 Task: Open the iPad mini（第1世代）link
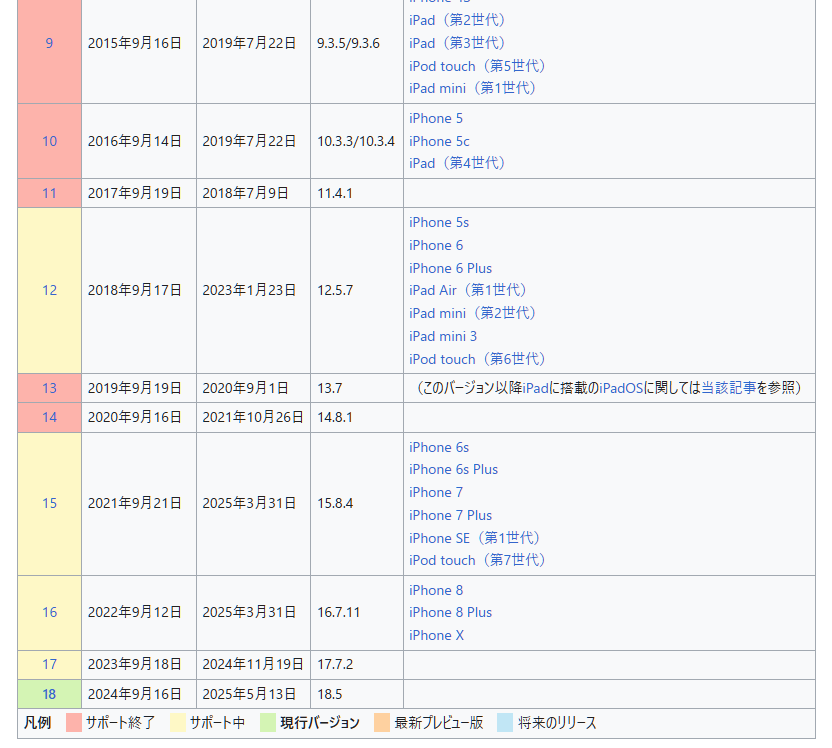click(472, 88)
